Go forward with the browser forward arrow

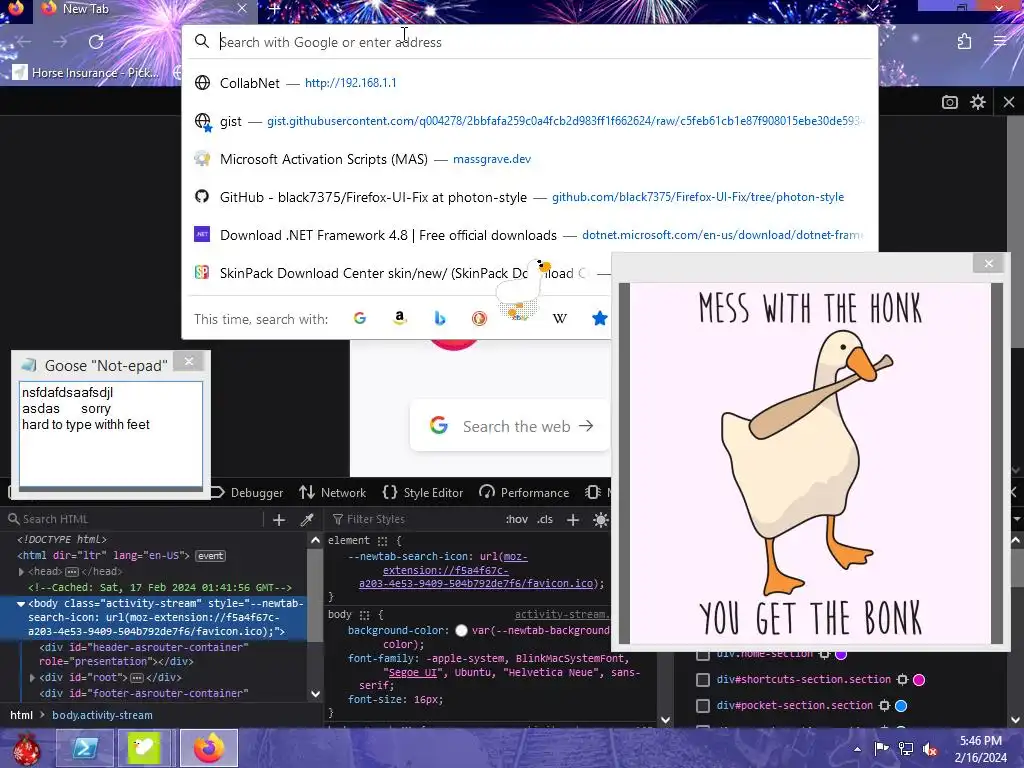pyautogui.click(x=59, y=42)
